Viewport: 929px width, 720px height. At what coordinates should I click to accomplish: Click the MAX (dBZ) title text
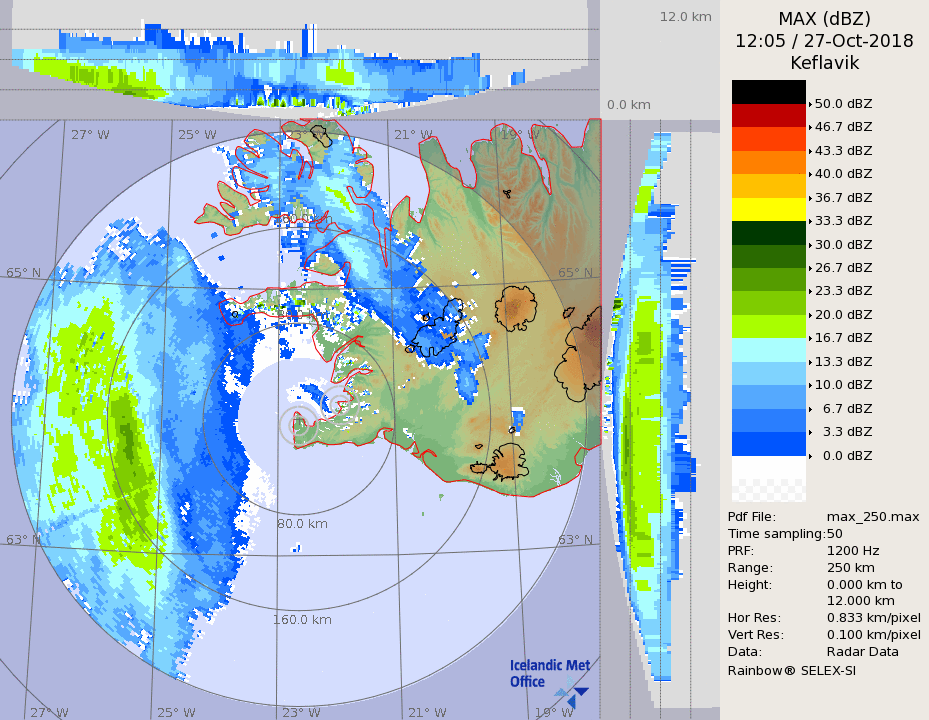824,19
